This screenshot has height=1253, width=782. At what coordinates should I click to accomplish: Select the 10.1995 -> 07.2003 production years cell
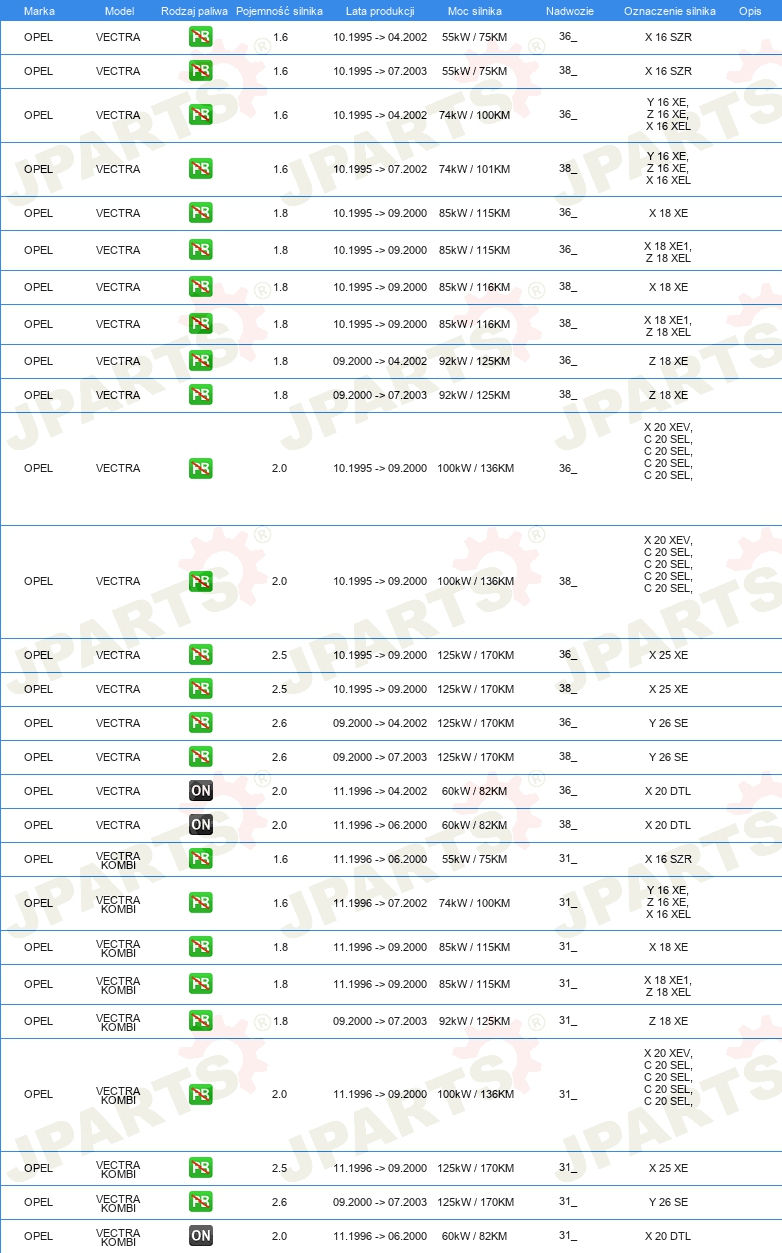380,71
